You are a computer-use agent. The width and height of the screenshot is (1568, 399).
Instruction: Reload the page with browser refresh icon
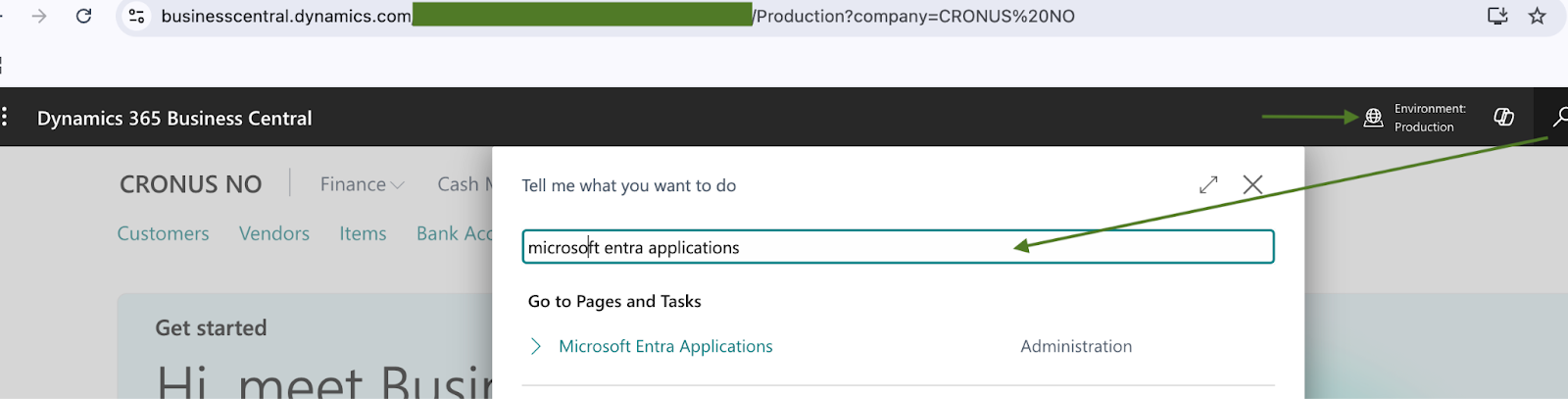tap(84, 16)
